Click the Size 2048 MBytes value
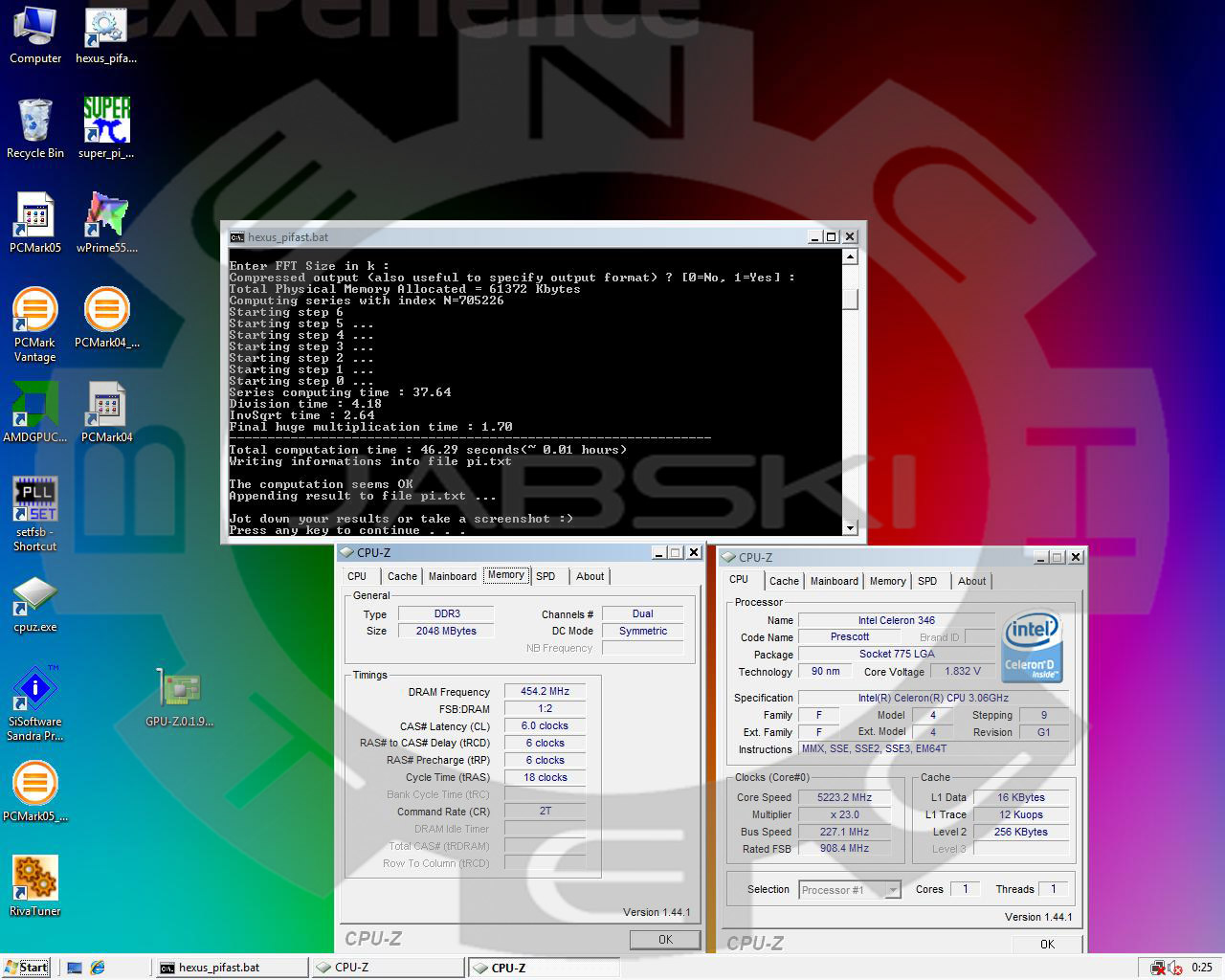This screenshot has width=1225, height=980. point(446,631)
